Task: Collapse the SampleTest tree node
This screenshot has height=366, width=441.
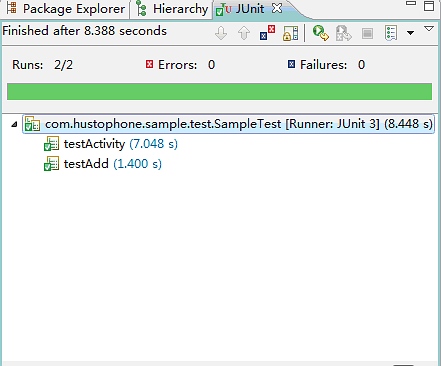Action: click(14, 124)
